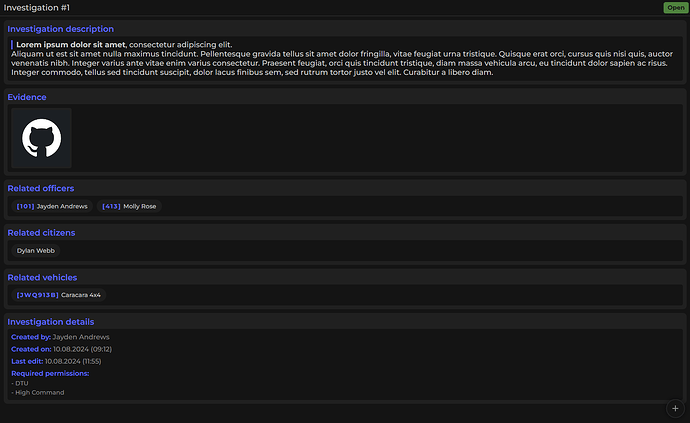Click the Related citizens heading
The width and height of the screenshot is (690, 423).
[41, 233]
